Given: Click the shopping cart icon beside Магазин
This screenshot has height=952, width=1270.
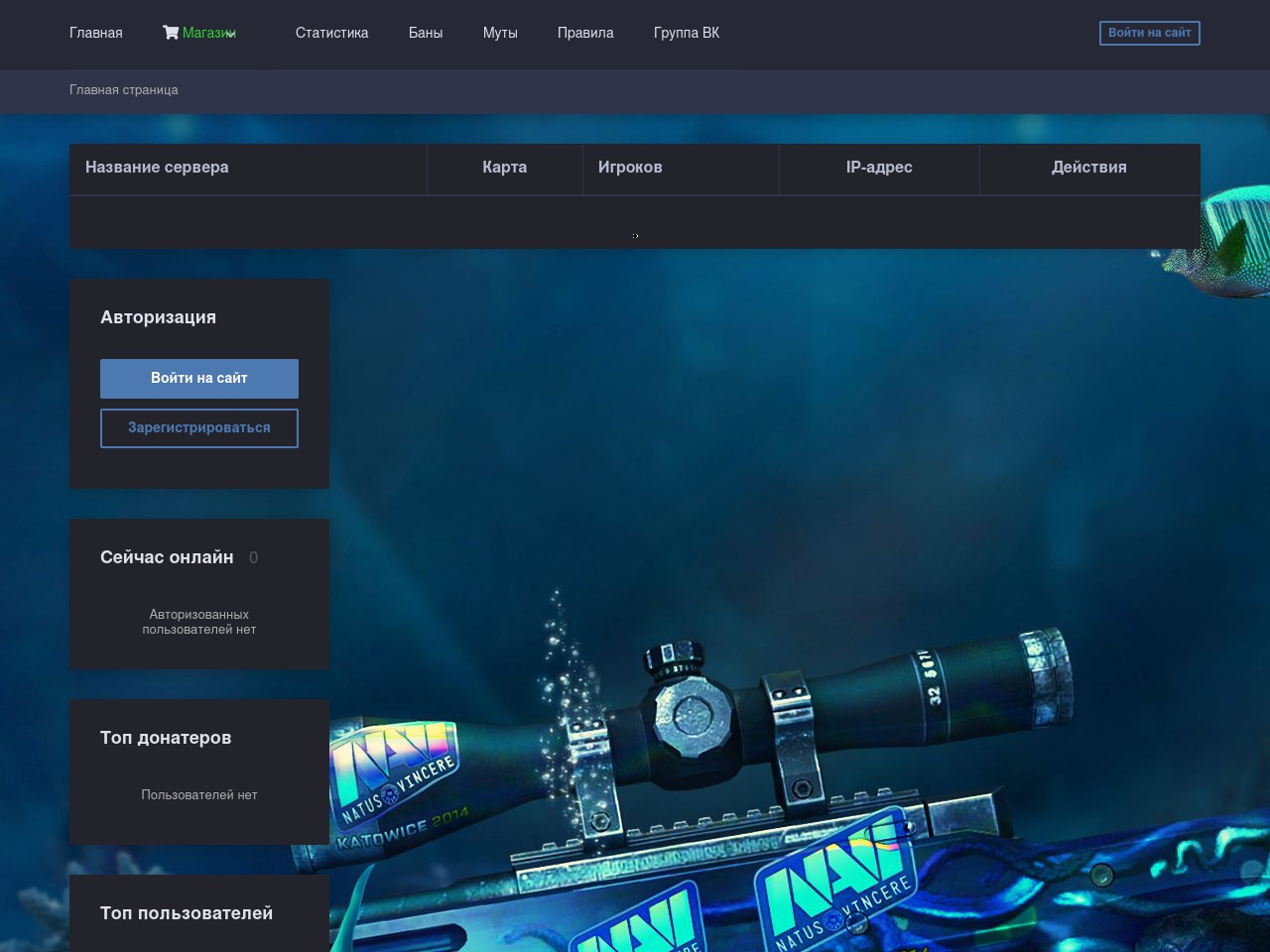Looking at the screenshot, I should tap(171, 33).
